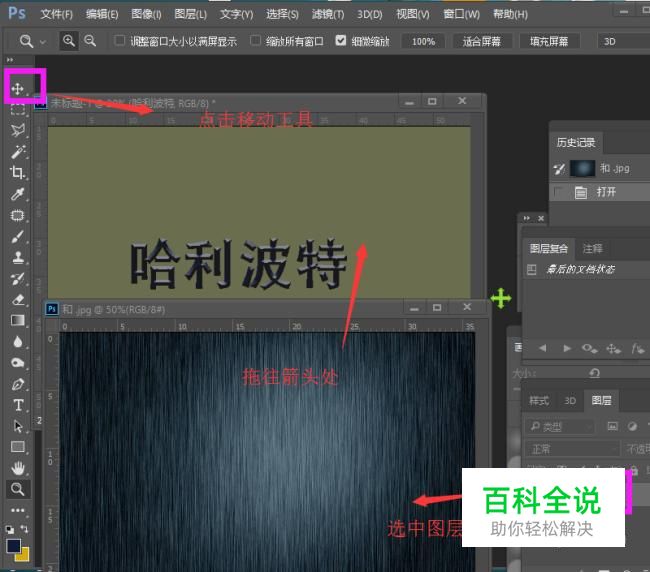Open the background color swatch
The height and width of the screenshot is (572, 650).
(24, 555)
